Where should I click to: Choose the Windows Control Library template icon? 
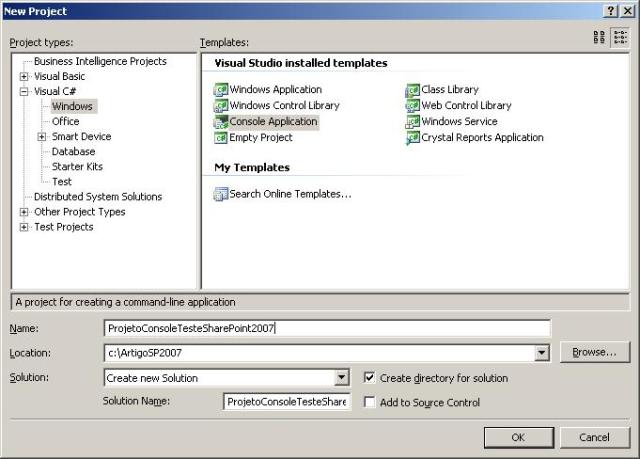click(221, 106)
